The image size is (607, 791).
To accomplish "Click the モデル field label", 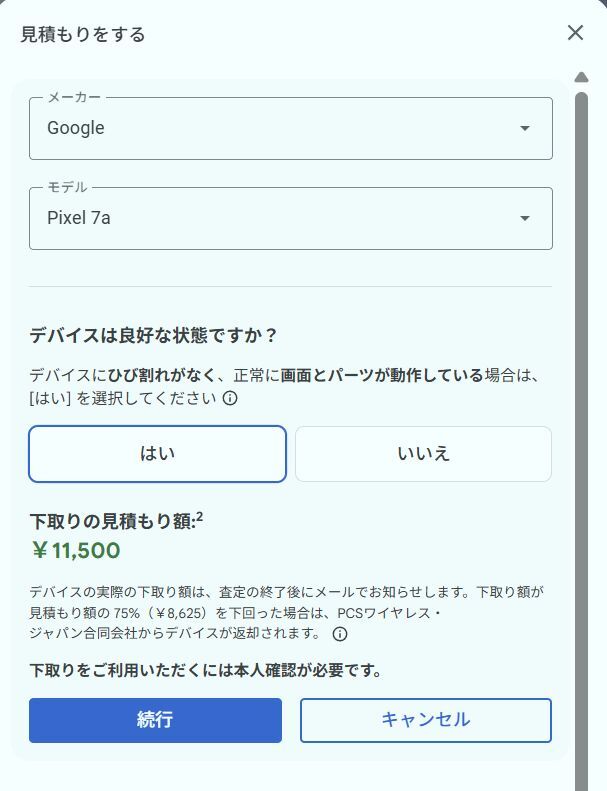I will pyautogui.click(x=67, y=187).
